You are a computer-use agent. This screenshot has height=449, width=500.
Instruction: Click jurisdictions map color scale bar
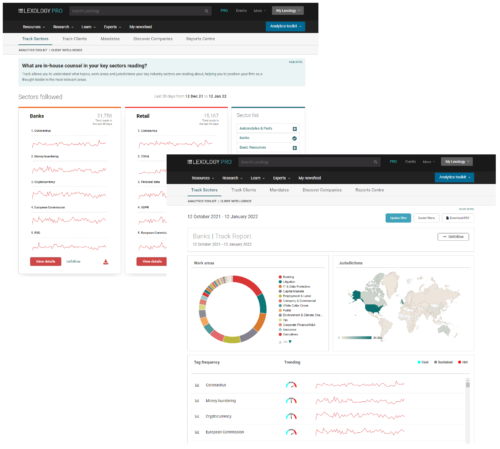pos(356,338)
